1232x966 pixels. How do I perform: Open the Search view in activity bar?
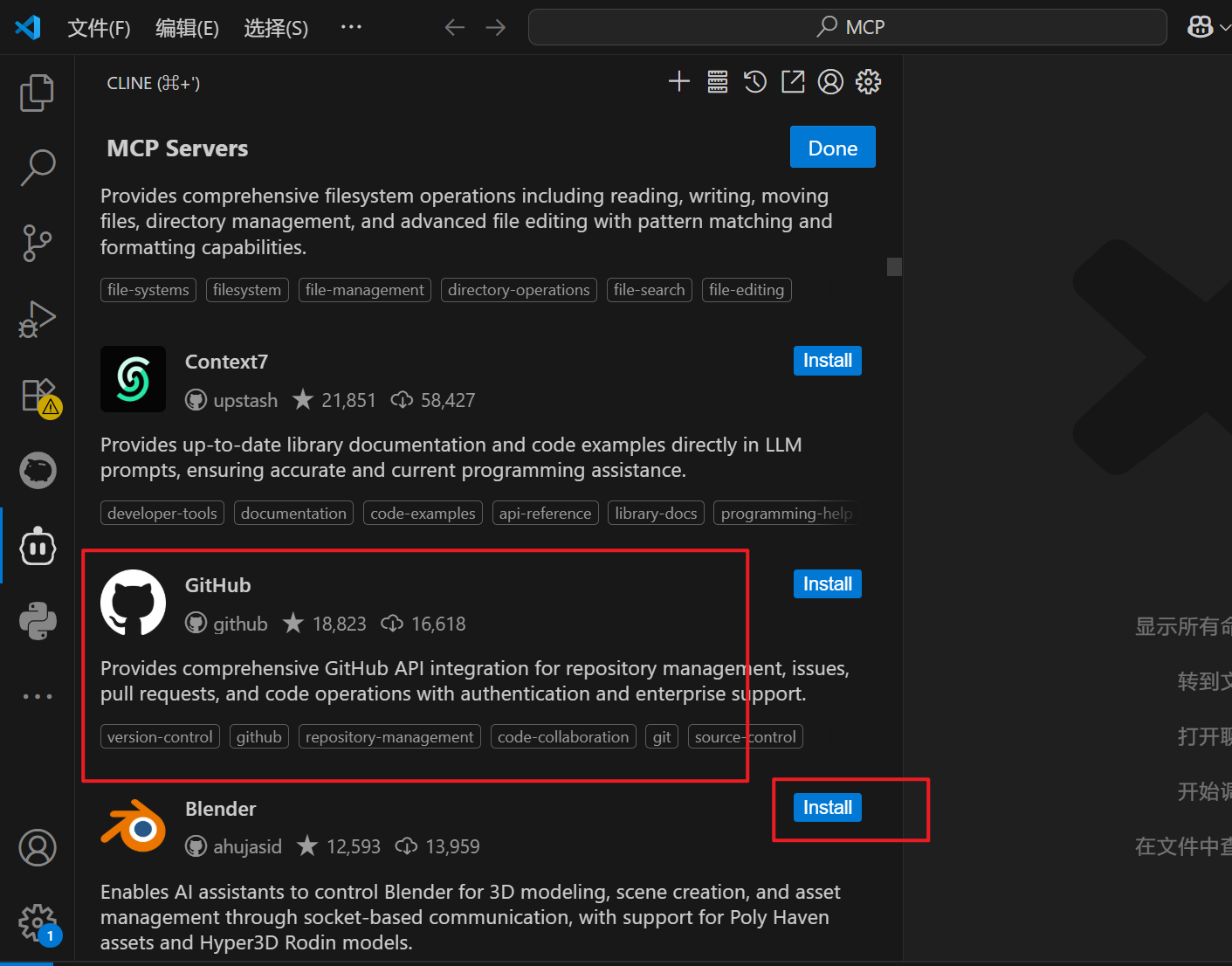coord(37,167)
